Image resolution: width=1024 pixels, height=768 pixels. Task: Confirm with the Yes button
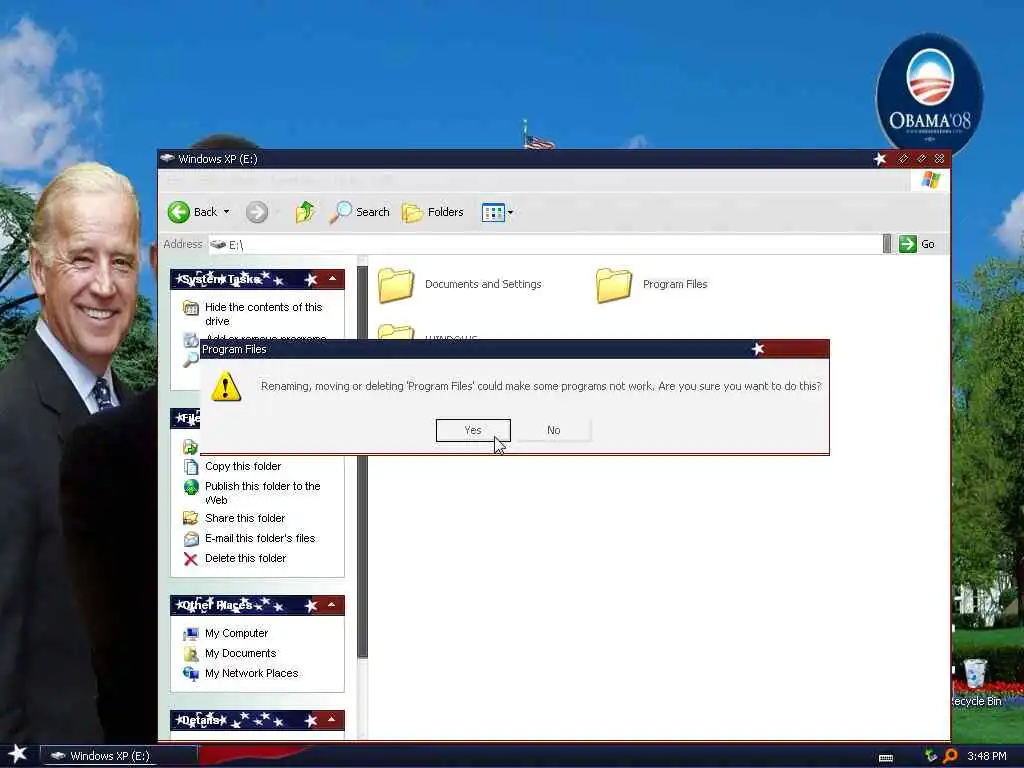pos(473,430)
